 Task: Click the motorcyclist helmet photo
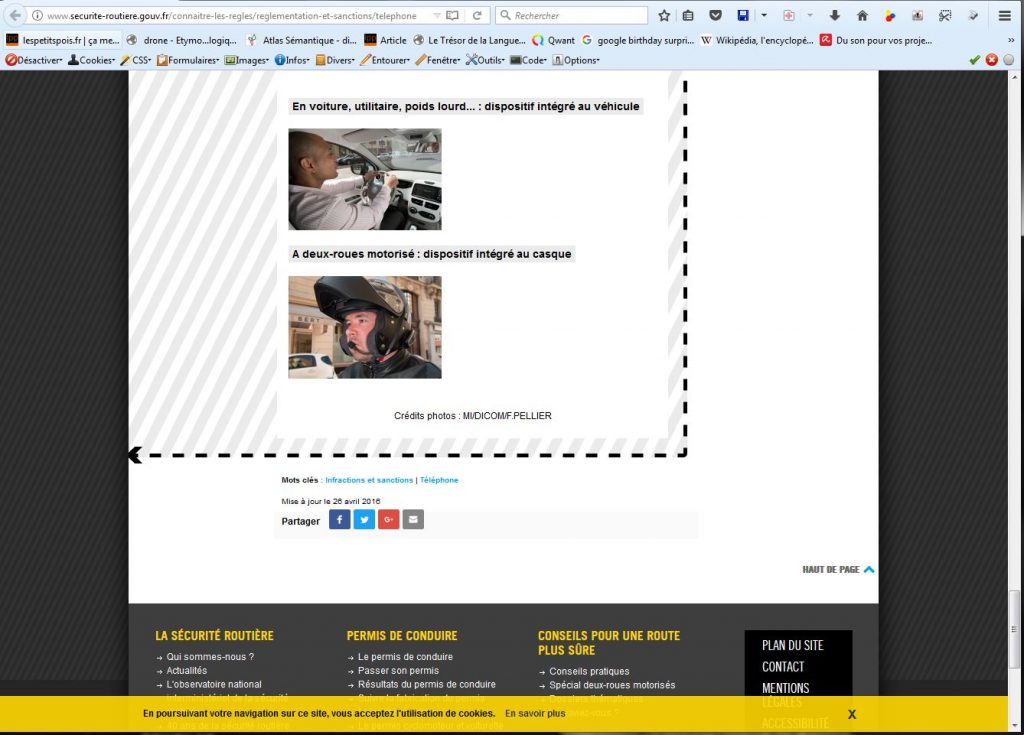(364, 327)
